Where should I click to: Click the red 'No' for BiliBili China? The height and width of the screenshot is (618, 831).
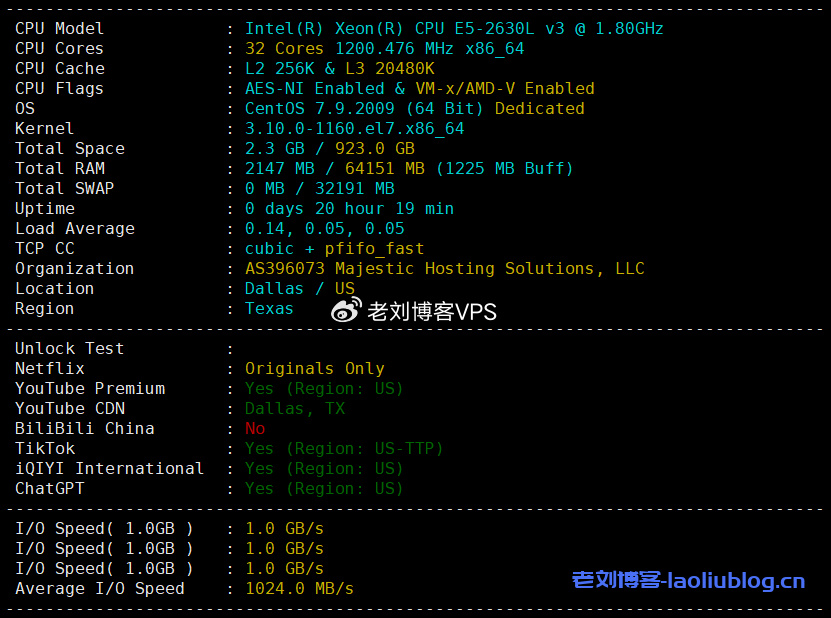point(255,429)
